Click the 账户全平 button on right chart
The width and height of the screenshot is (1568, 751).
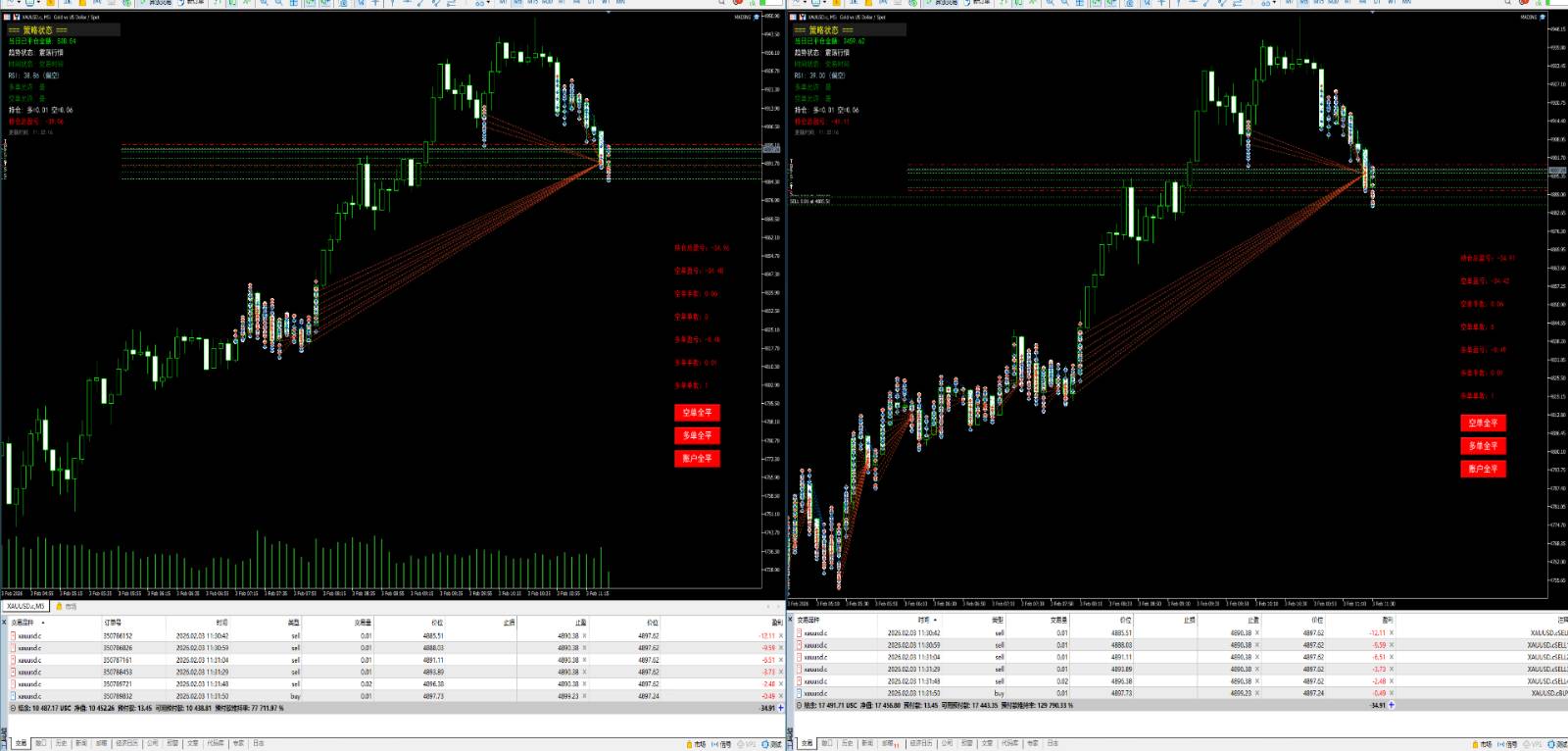(x=1483, y=469)
